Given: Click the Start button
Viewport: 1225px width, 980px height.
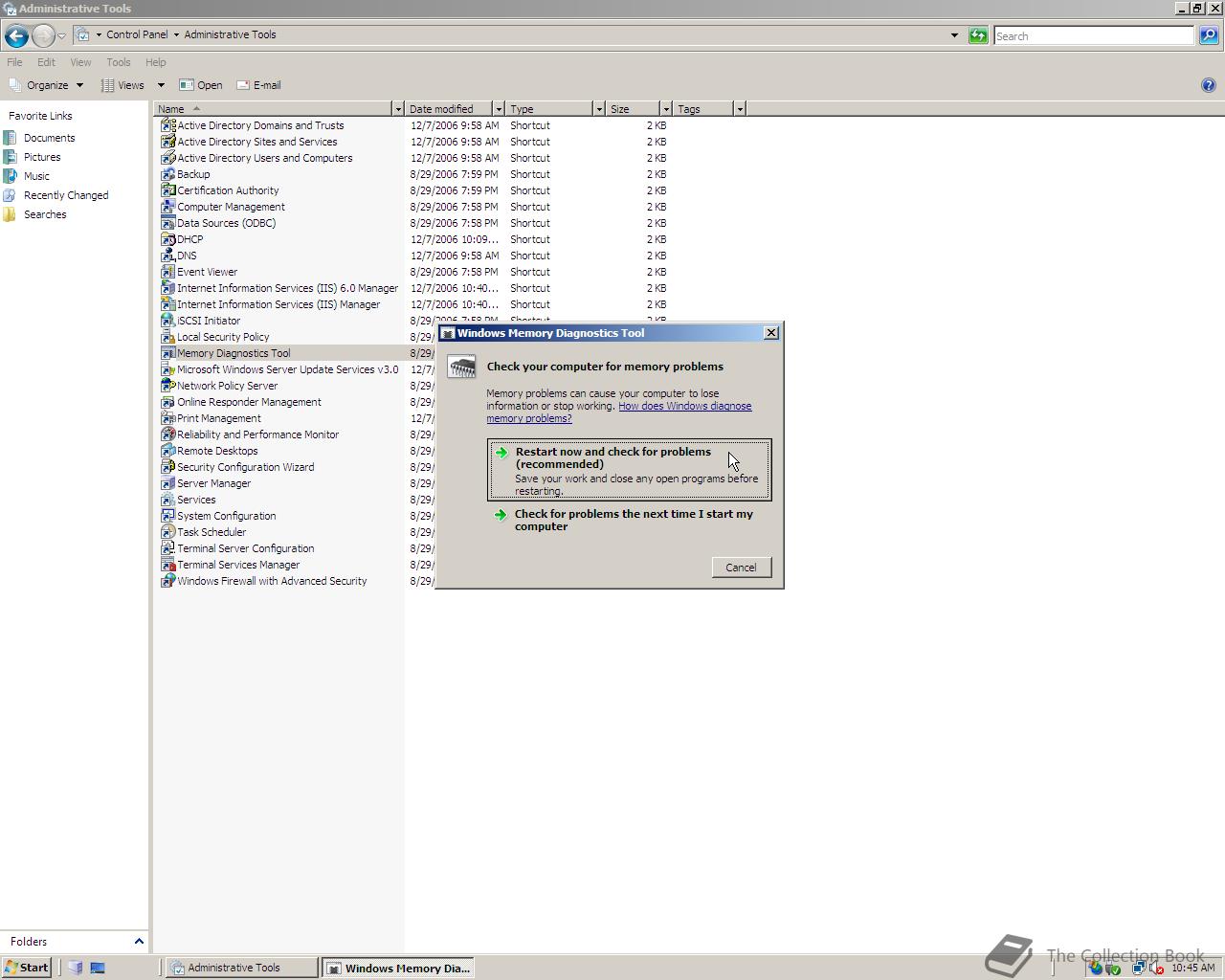Looking at the screenshot, I should pos(27,968).
